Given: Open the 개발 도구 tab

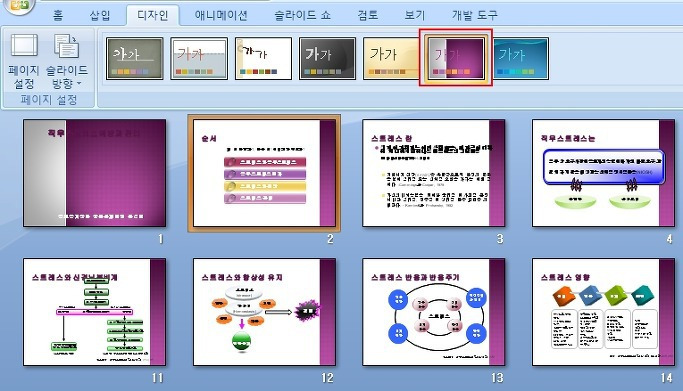Looking at the screenshot, I should (x=475, y=15).
